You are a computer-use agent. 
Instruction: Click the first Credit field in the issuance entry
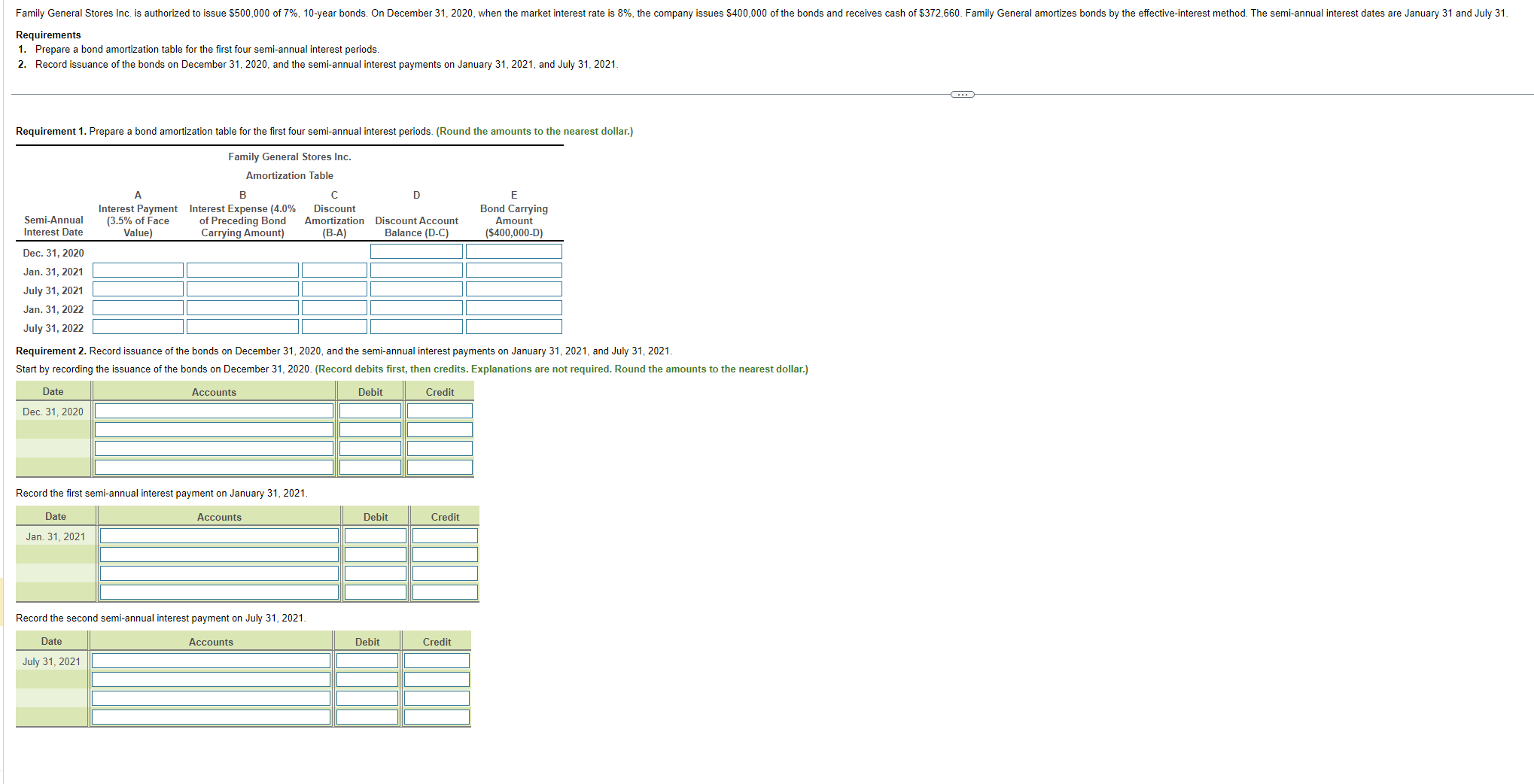point(439,411)
